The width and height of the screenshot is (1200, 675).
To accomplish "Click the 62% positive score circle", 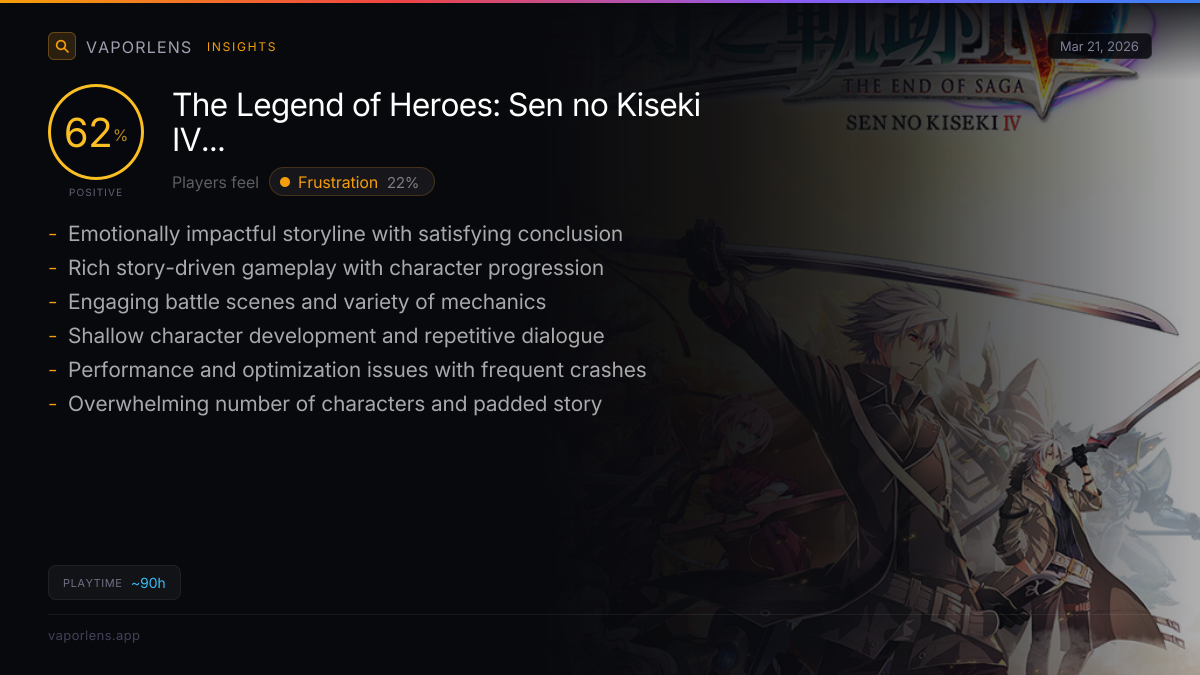I will pos(96,132).
